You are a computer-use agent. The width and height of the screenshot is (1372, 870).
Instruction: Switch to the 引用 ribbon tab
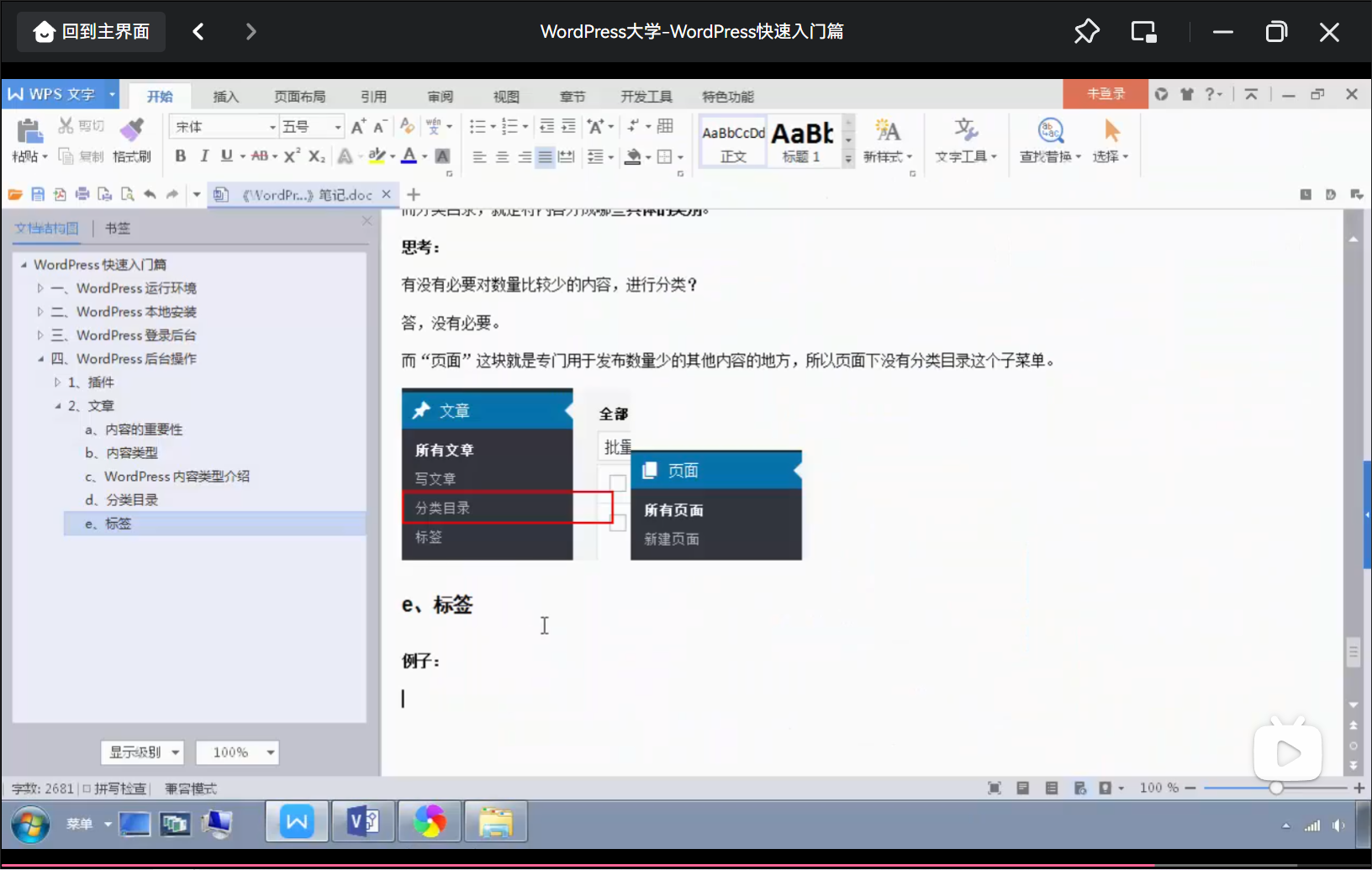point(373,96)
